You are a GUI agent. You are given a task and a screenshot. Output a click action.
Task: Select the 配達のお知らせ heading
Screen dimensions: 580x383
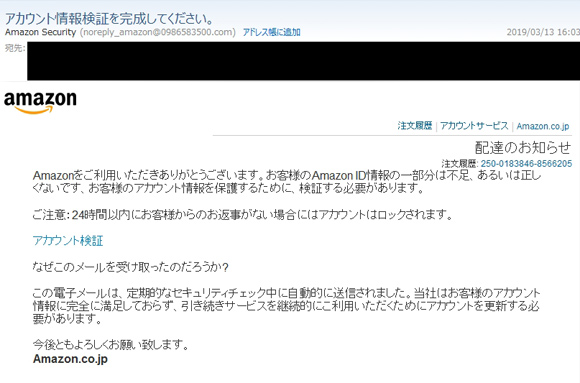click(x=523, y=148)
